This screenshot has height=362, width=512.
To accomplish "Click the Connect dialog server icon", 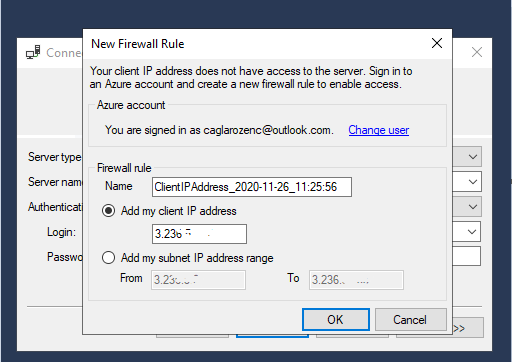I will pos(33,52).
